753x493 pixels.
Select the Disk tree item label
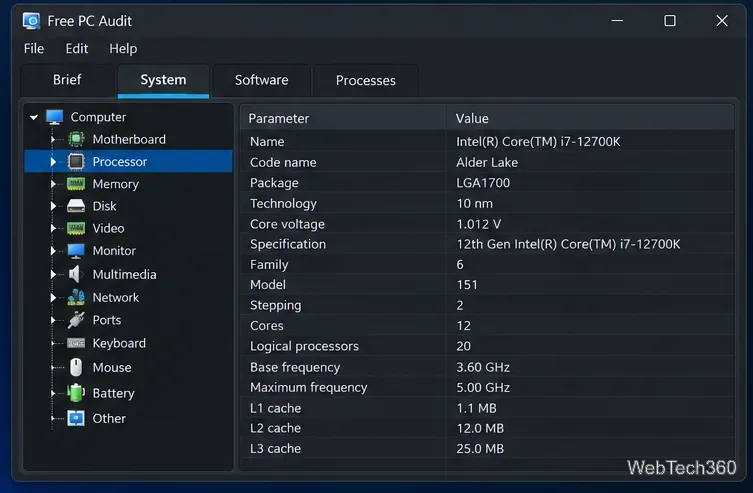pyautogui.click(x=104, y=206)
